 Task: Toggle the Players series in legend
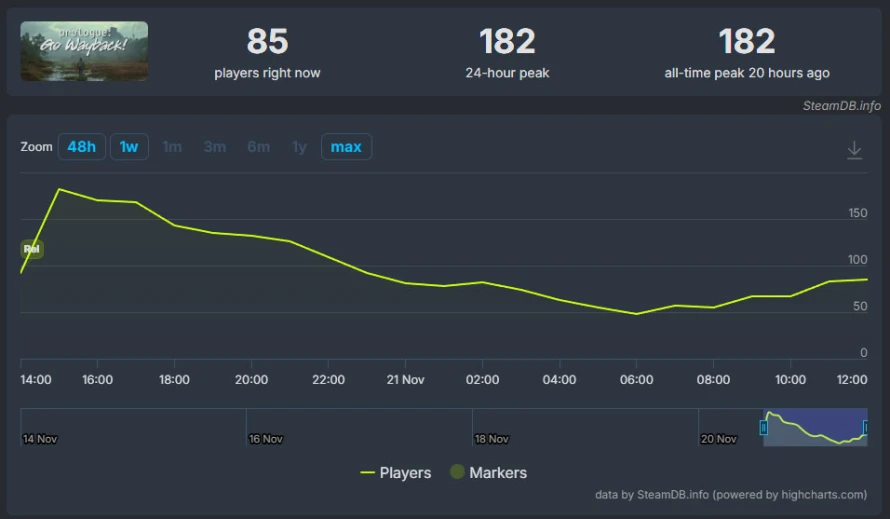396,472
